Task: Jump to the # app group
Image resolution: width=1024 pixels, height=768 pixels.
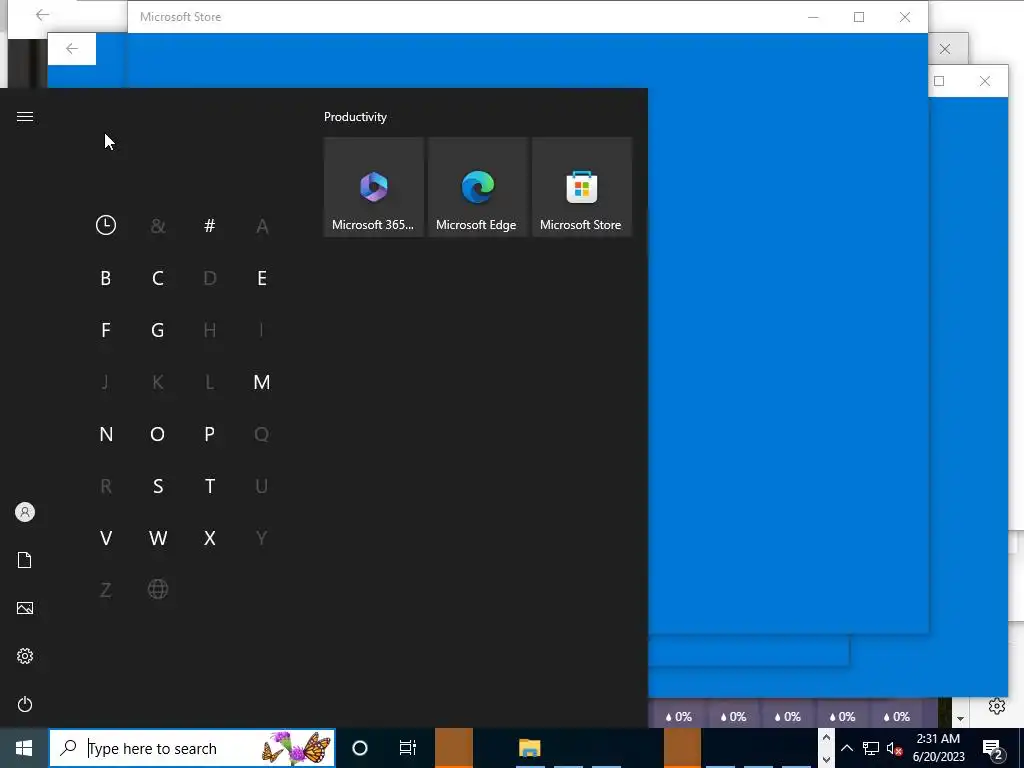Action: [x=210, y=226]
